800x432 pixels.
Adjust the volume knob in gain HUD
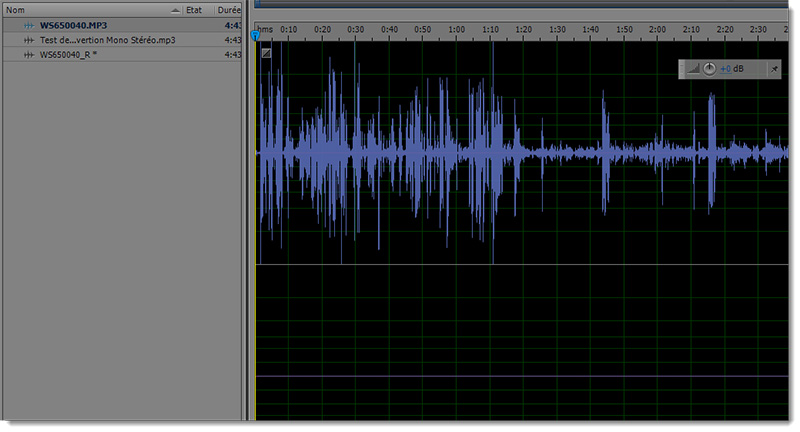coord(709,69)
